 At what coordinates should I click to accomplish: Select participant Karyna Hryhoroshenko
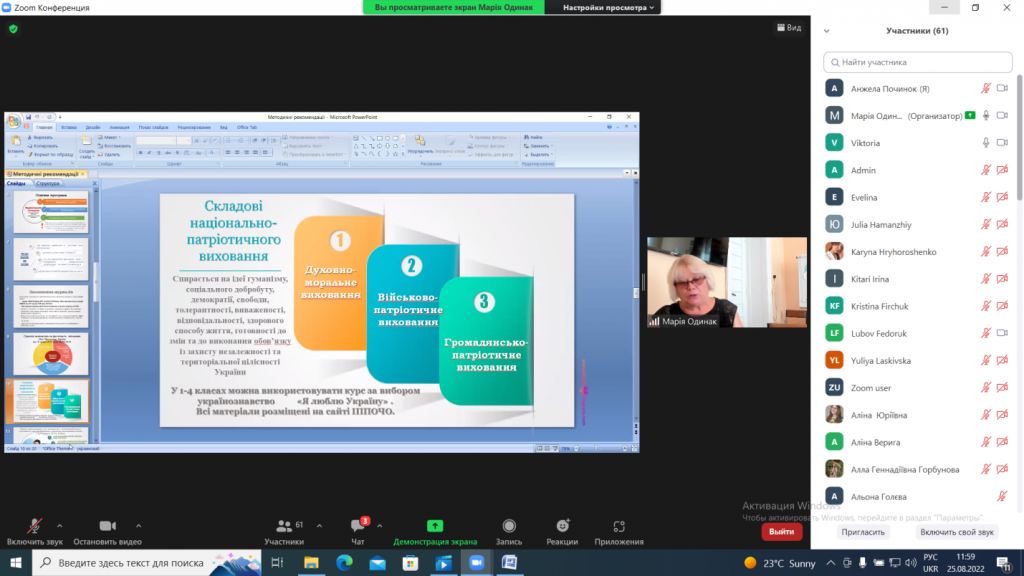pyautogui.click(x=918, y=251)
